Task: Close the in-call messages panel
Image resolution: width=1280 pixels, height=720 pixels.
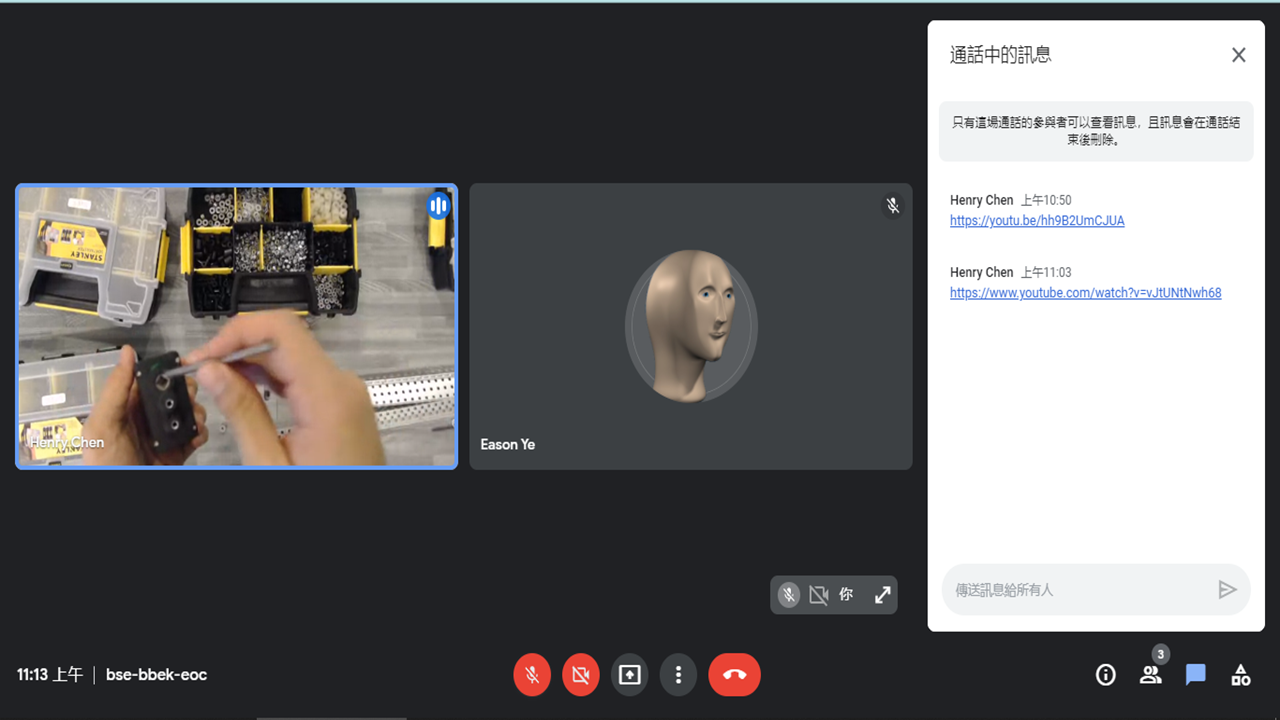Action: (1238, 55)
